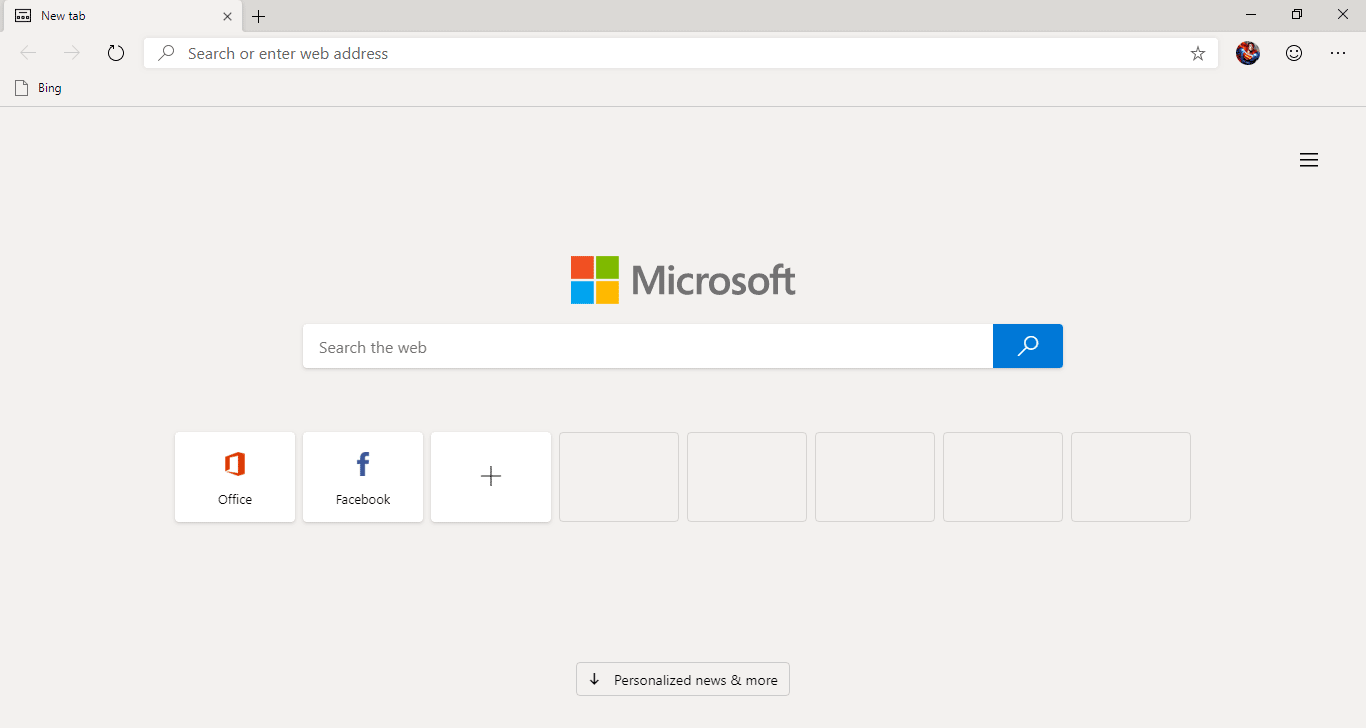
Task: Click the forward navigation arrow
Action: click(x=72, y=53)
